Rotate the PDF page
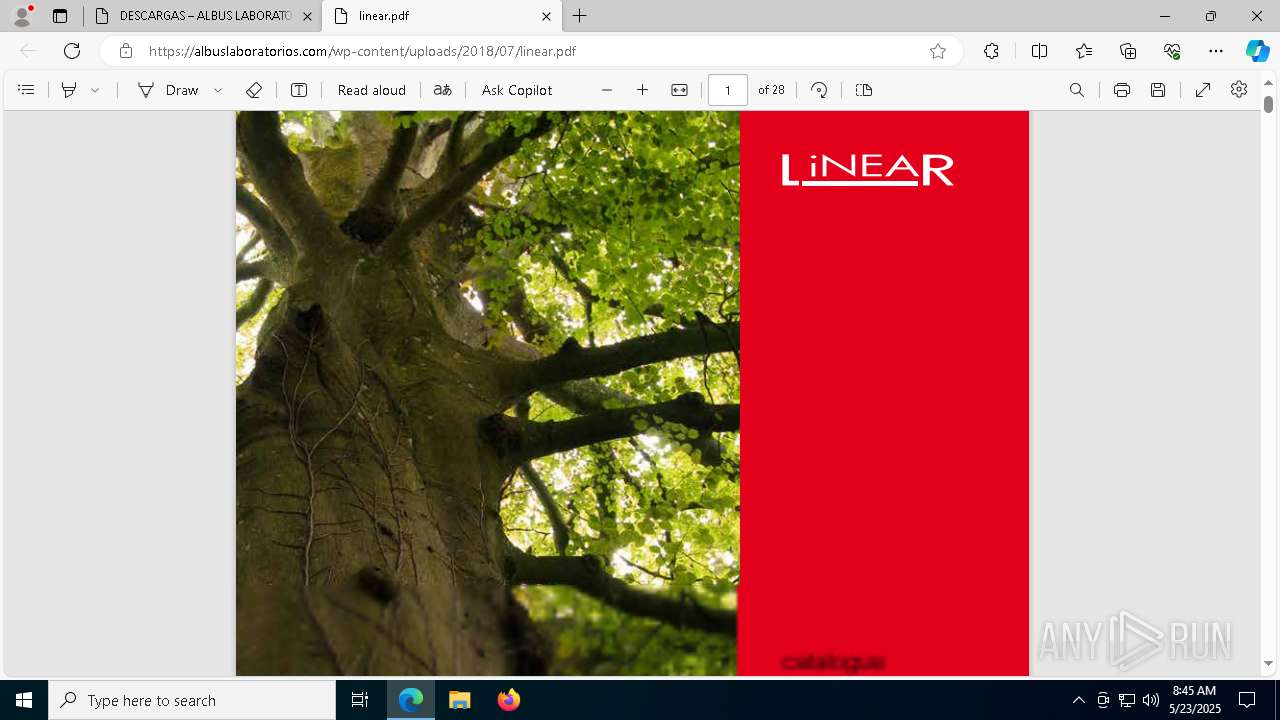 click(x=819, y=90)
